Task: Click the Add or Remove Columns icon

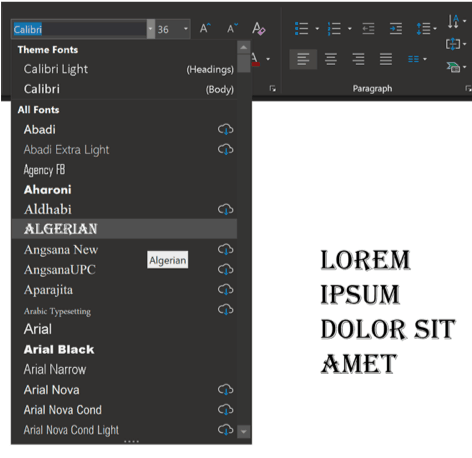Action: coord(413,59)
